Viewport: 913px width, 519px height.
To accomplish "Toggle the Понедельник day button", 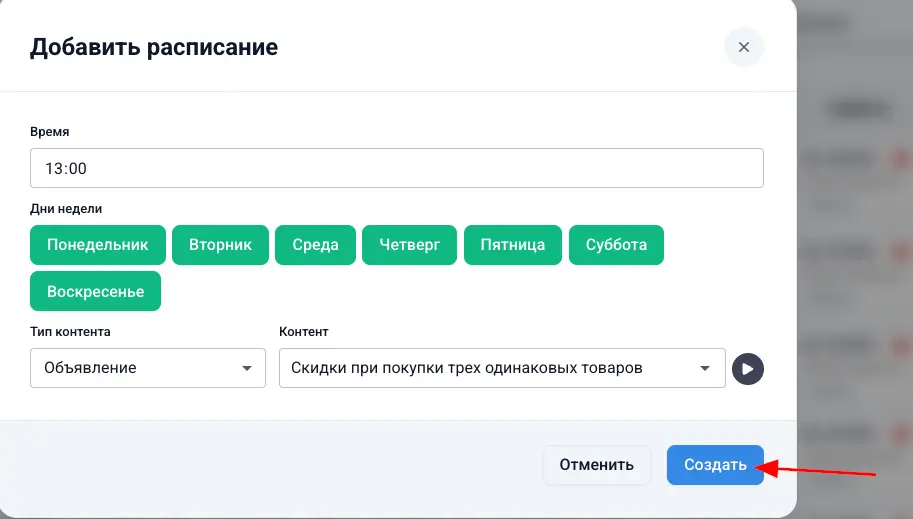I will [x=98, y=244].
